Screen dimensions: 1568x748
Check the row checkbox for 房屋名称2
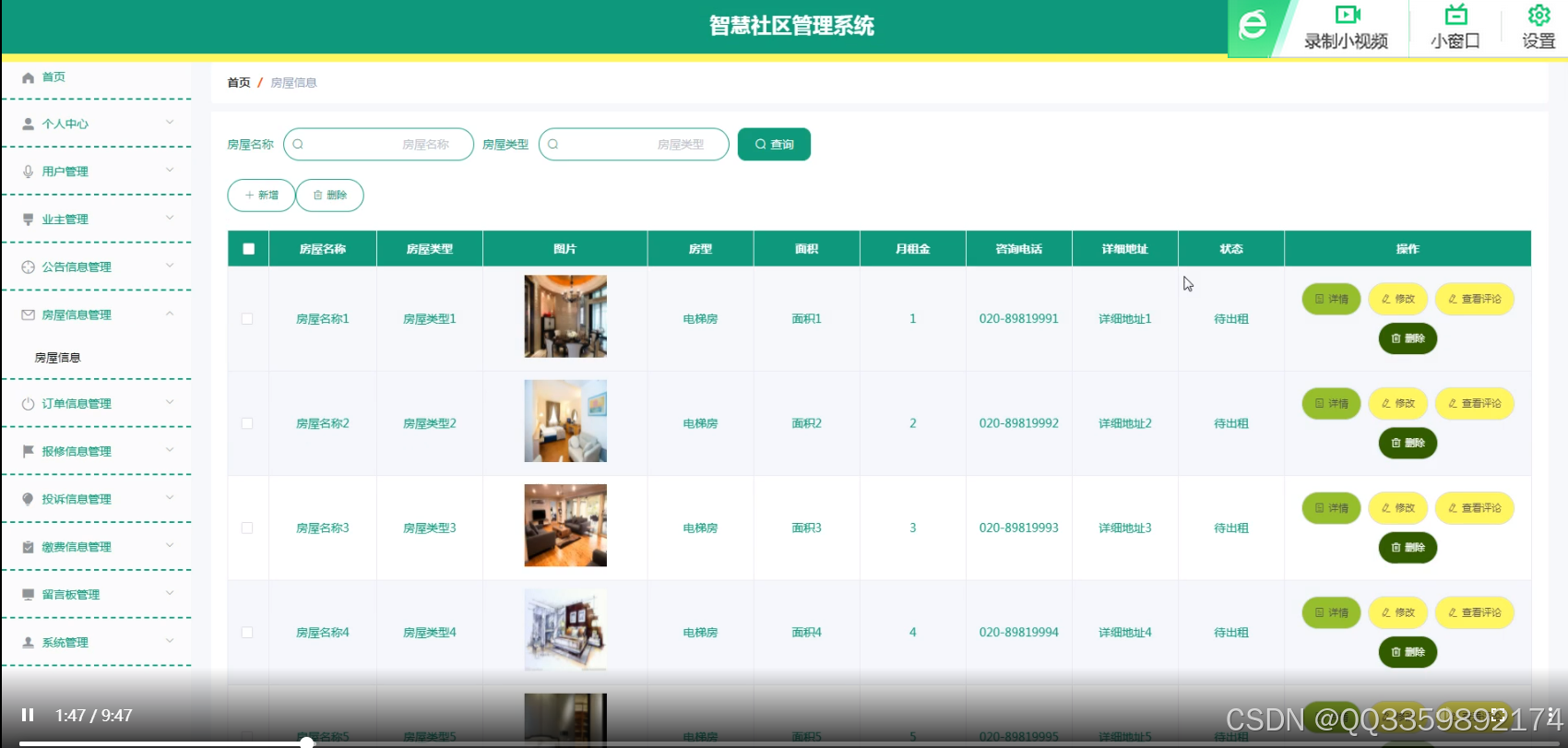[247, 423]
